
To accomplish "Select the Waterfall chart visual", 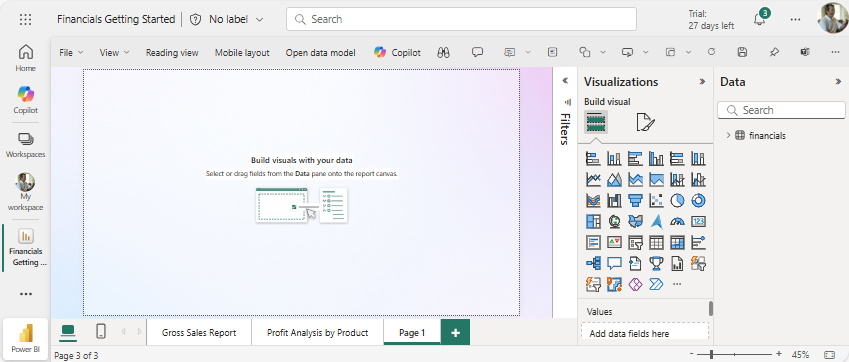I will tap(614, 201).
